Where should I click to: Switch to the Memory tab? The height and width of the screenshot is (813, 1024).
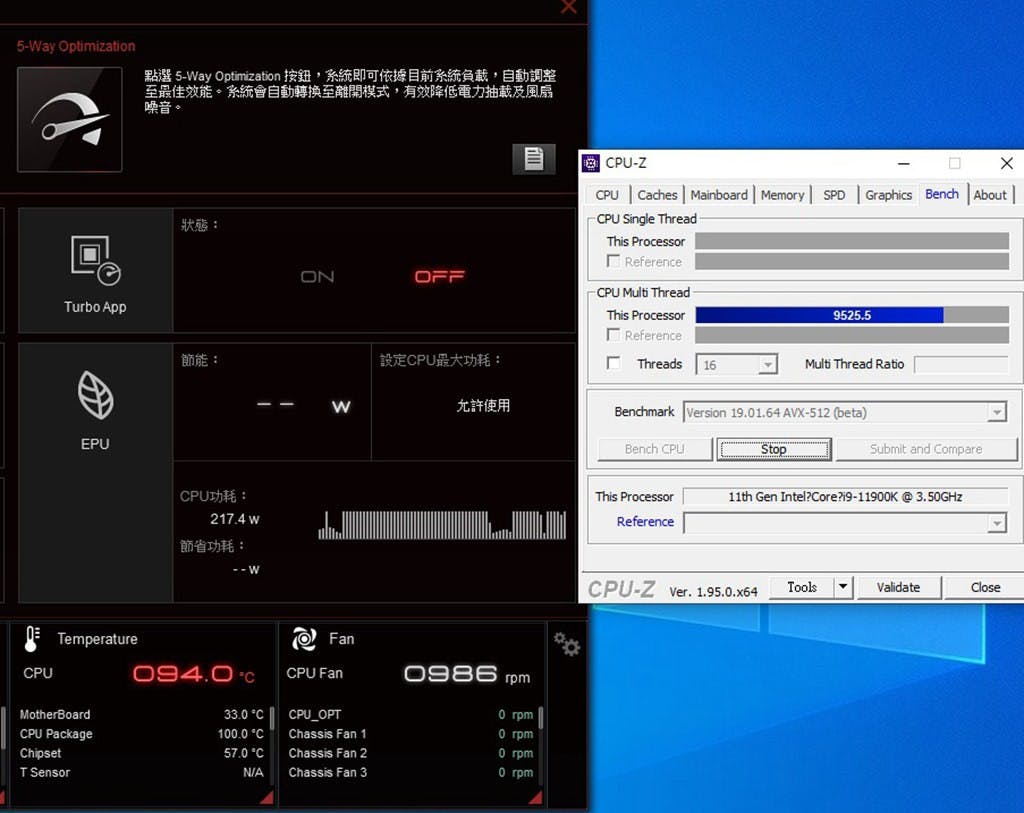782,195
